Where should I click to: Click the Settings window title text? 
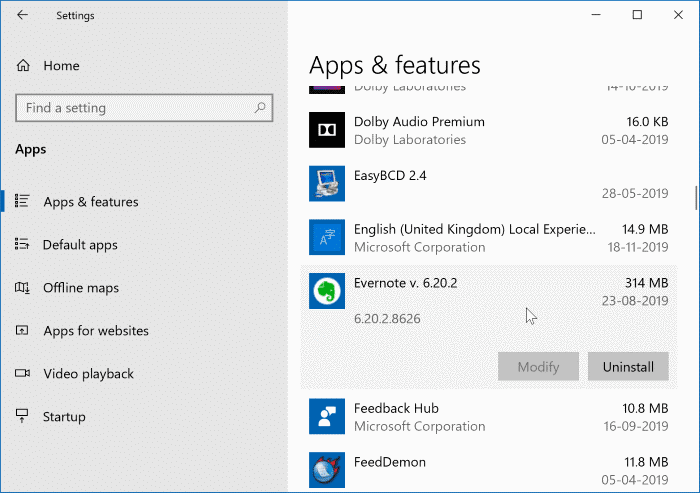pos(75,15)
